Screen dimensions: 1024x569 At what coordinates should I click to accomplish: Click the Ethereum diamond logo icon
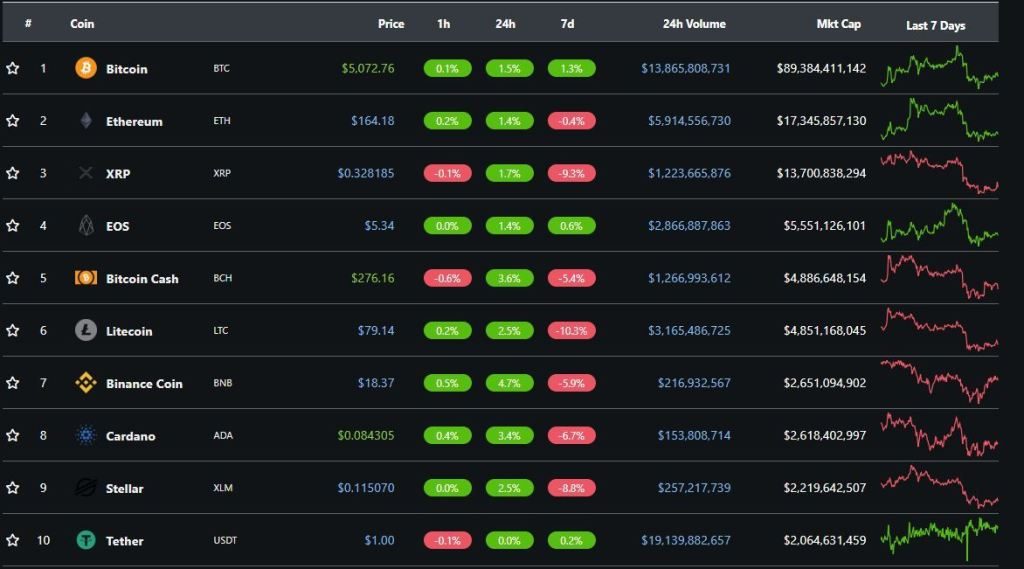coord(86,120)
